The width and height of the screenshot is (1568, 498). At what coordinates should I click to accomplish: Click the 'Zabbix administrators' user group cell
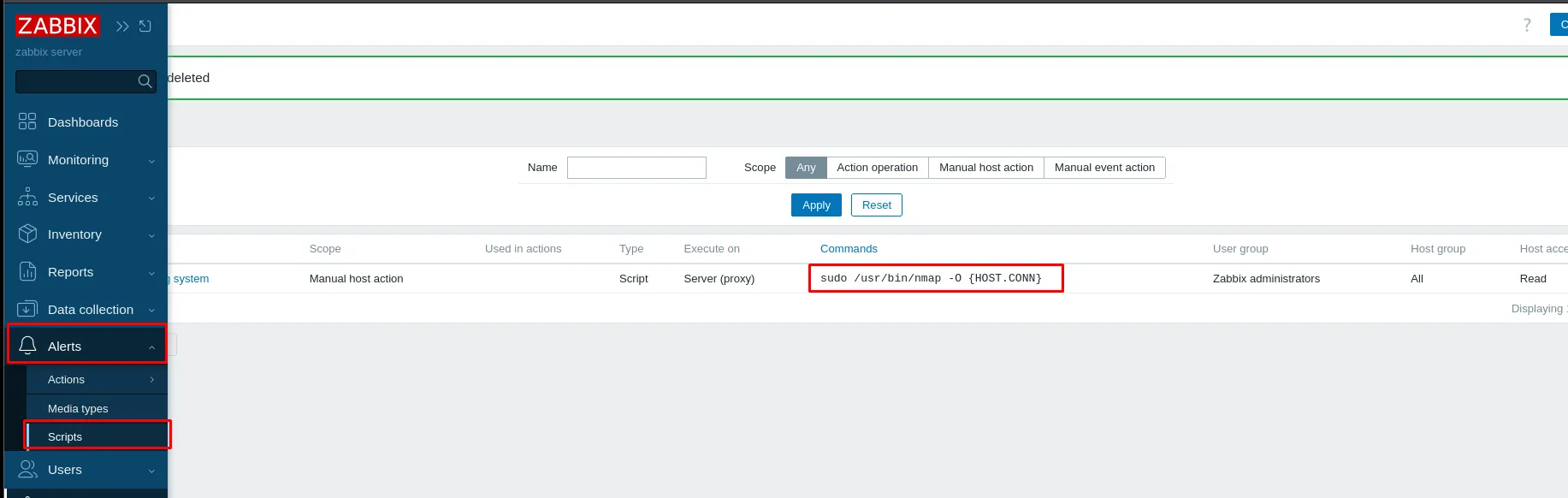[1266, 279]
